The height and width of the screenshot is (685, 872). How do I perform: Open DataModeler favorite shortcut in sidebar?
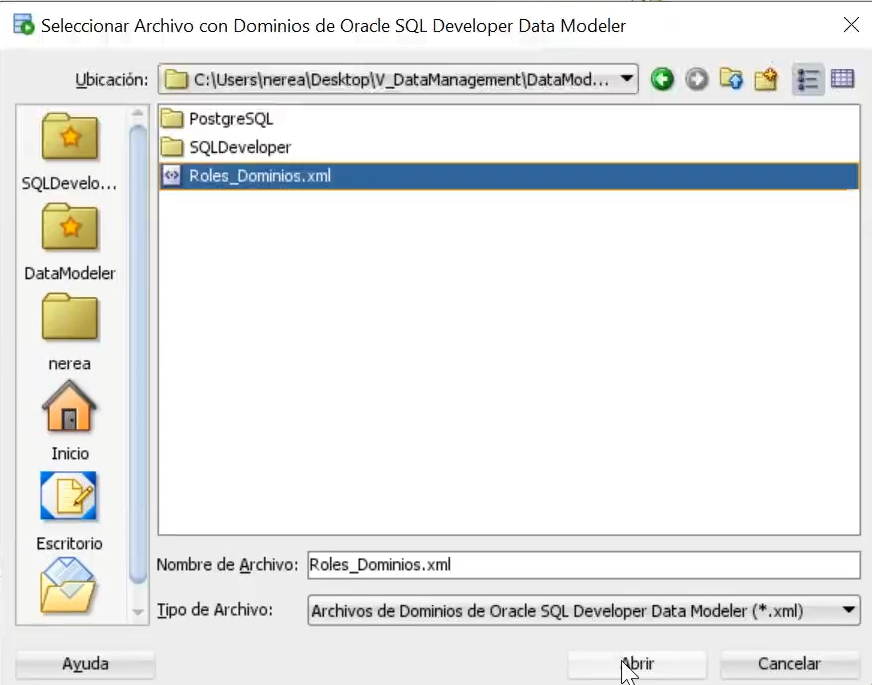coord(70,241)
